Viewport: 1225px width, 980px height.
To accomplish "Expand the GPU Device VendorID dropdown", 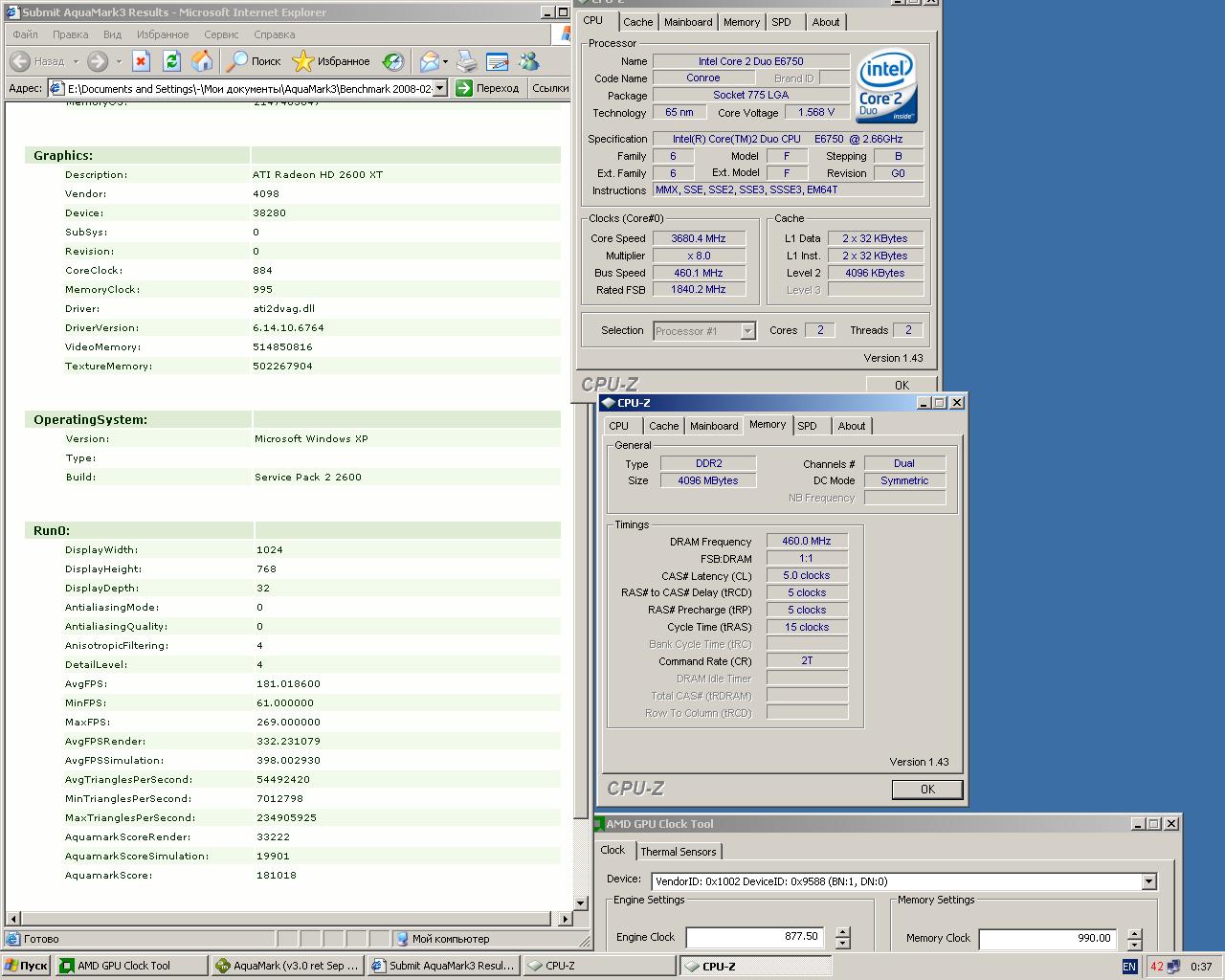I will 1149,881.
